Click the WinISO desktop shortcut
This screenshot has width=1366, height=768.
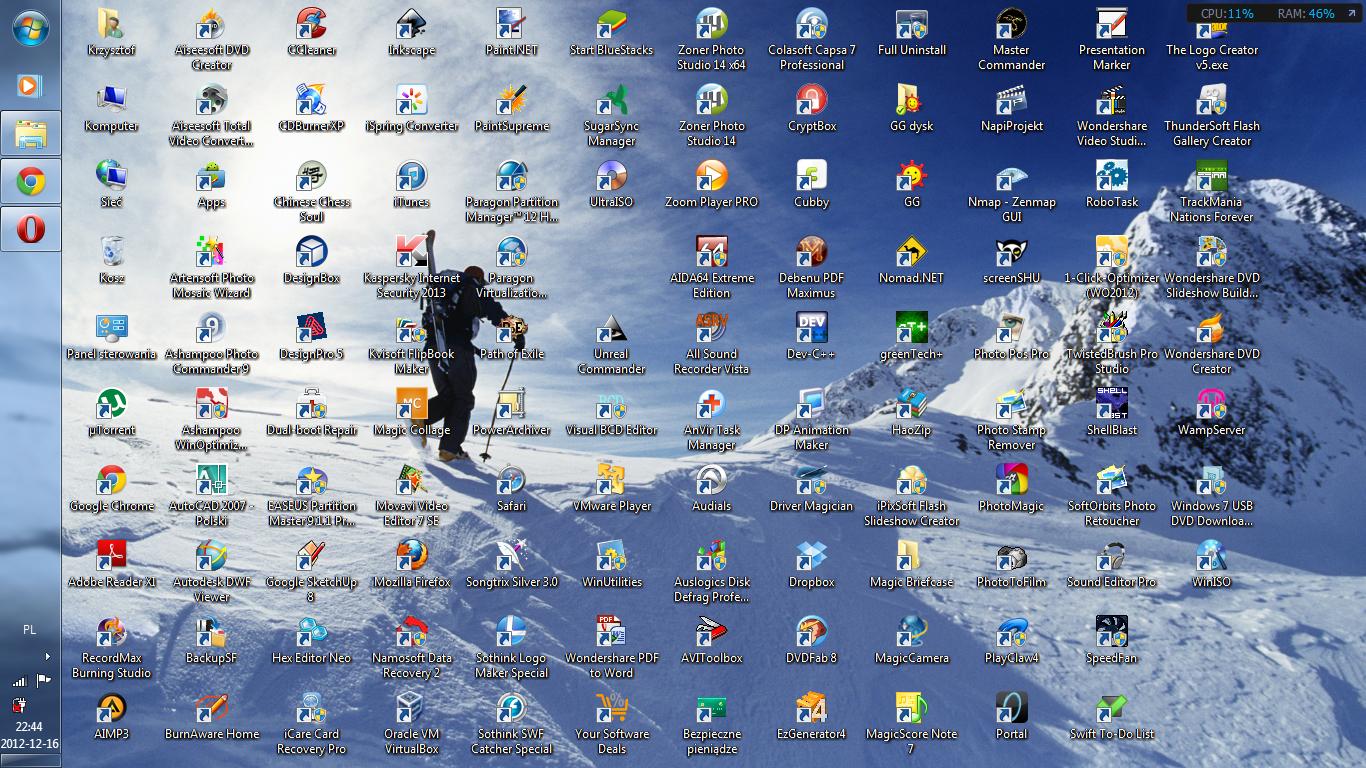pos(1211,558)
